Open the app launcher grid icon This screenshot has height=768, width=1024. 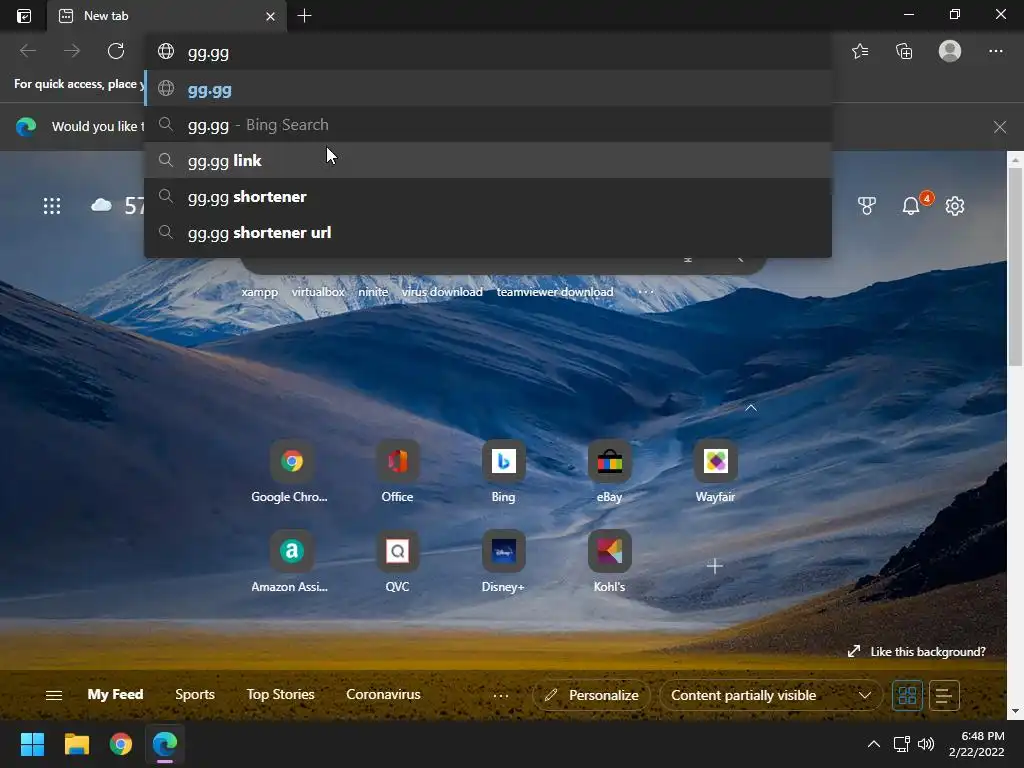point(52,206)
